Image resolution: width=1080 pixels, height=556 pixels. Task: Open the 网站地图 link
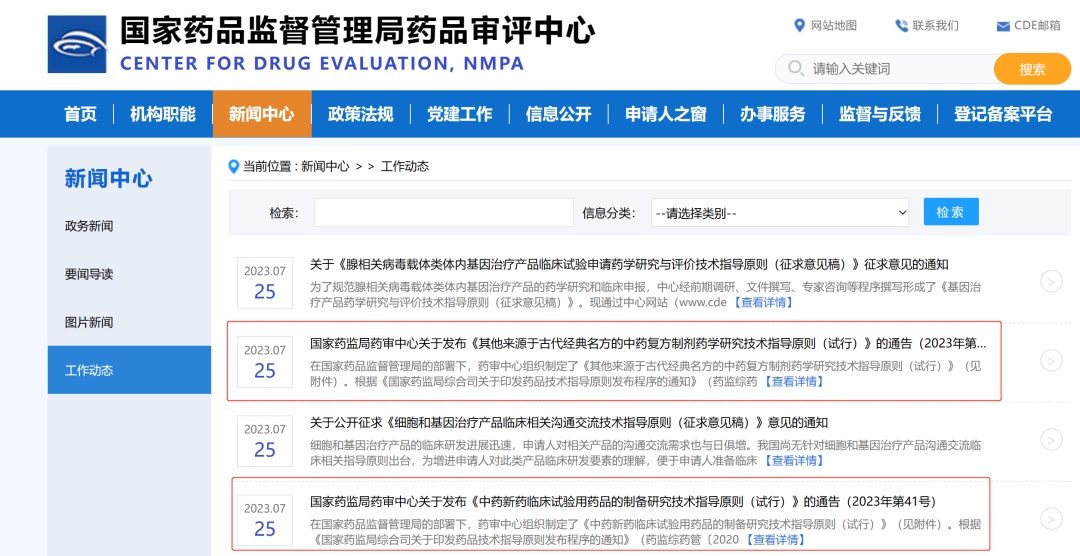[833, 25]
